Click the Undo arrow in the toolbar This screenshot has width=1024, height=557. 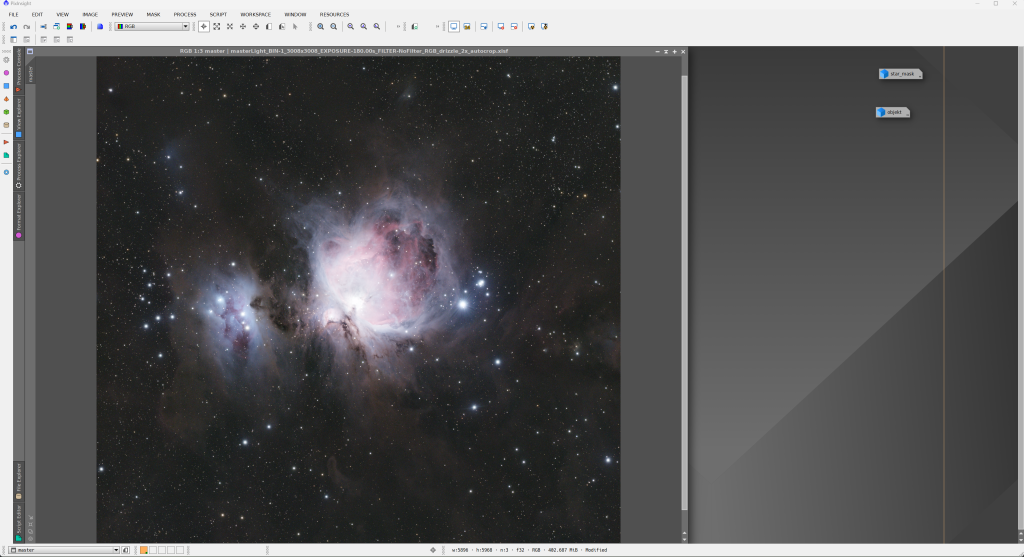click(13, 26)
